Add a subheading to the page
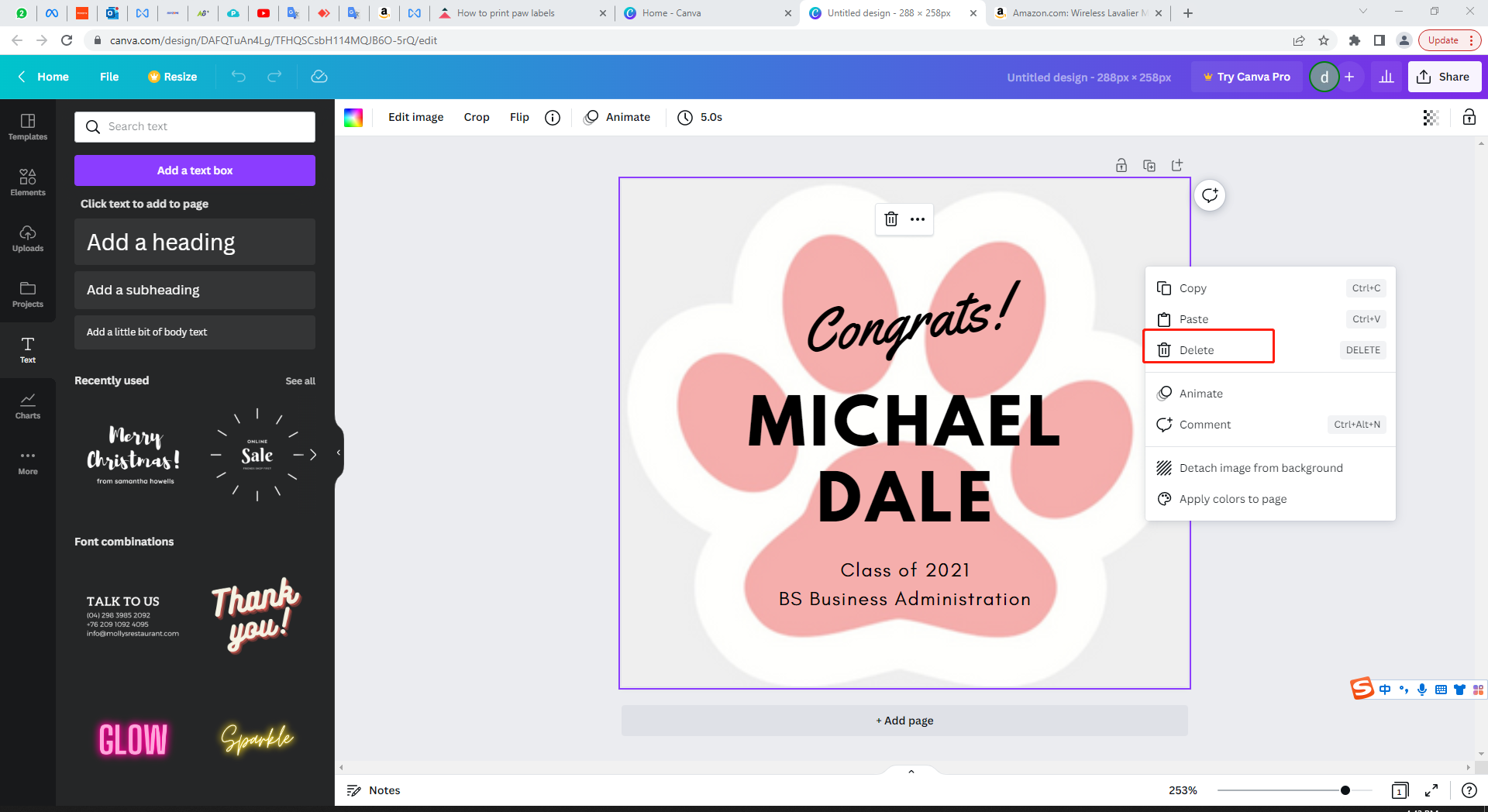The height and width of the screenshot is (812, 1488). (x=195, y=290)
